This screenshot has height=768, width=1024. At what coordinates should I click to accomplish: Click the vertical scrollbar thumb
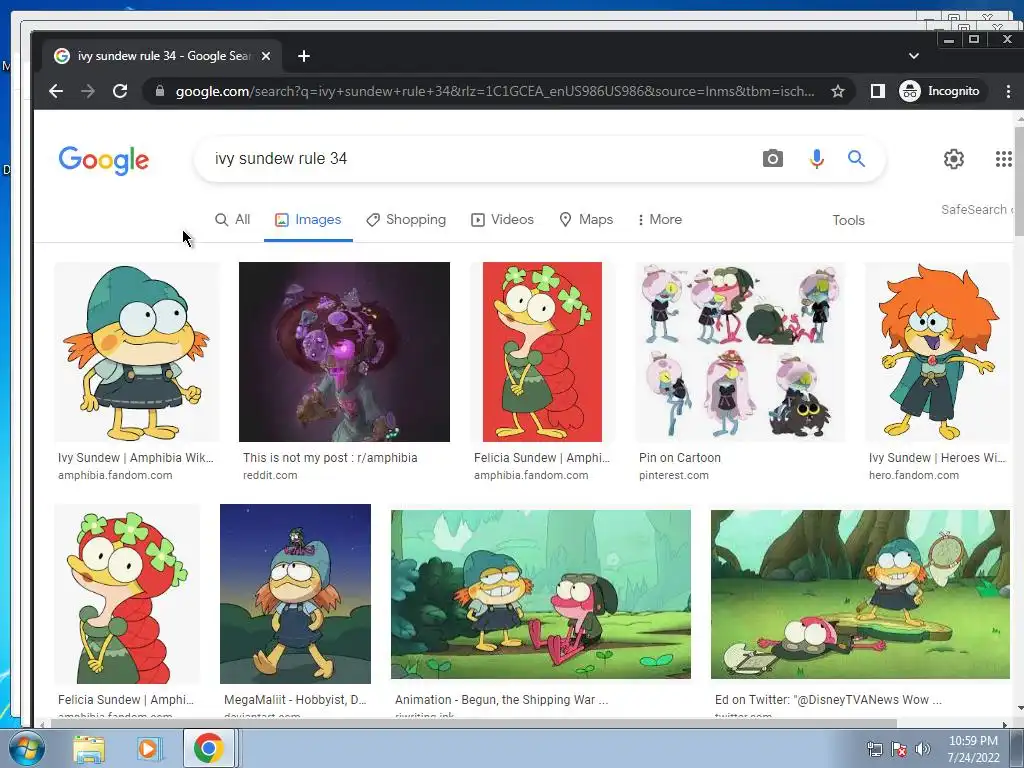tap(1019, 183)
